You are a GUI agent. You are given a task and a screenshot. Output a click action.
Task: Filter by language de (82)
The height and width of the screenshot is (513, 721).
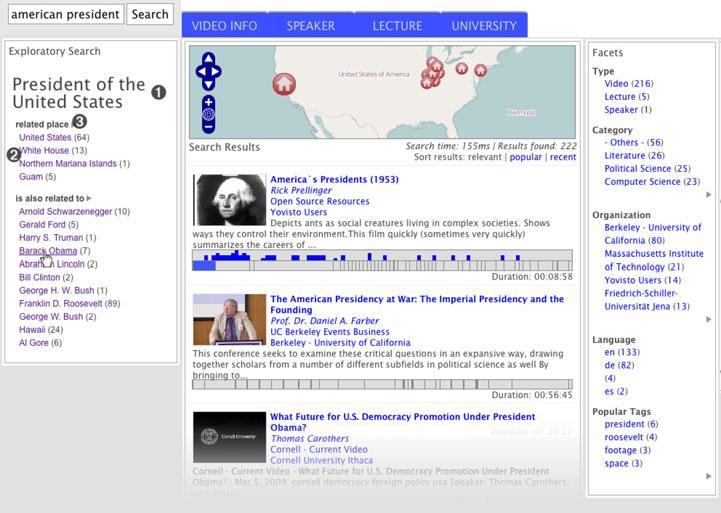(x=619, y=365)
